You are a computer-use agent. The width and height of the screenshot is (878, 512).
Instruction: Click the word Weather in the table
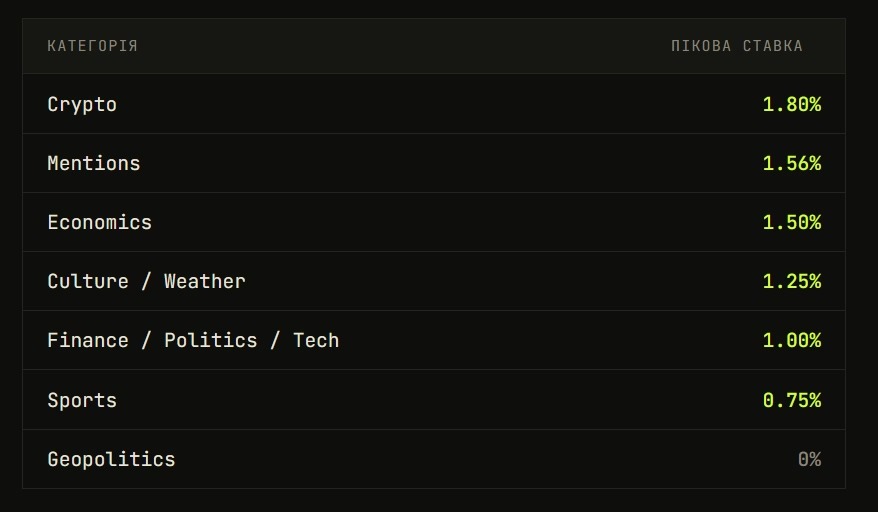(205, 281)
